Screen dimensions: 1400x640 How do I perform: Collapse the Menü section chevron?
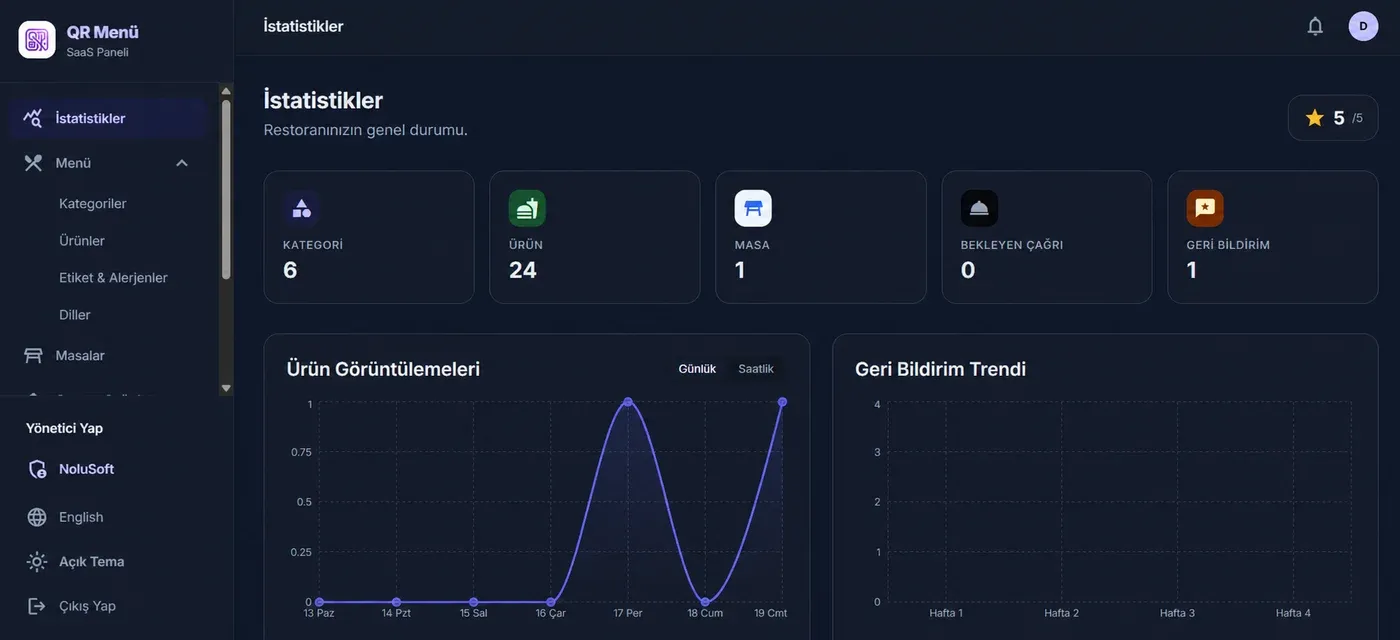[x=182, y=163]
